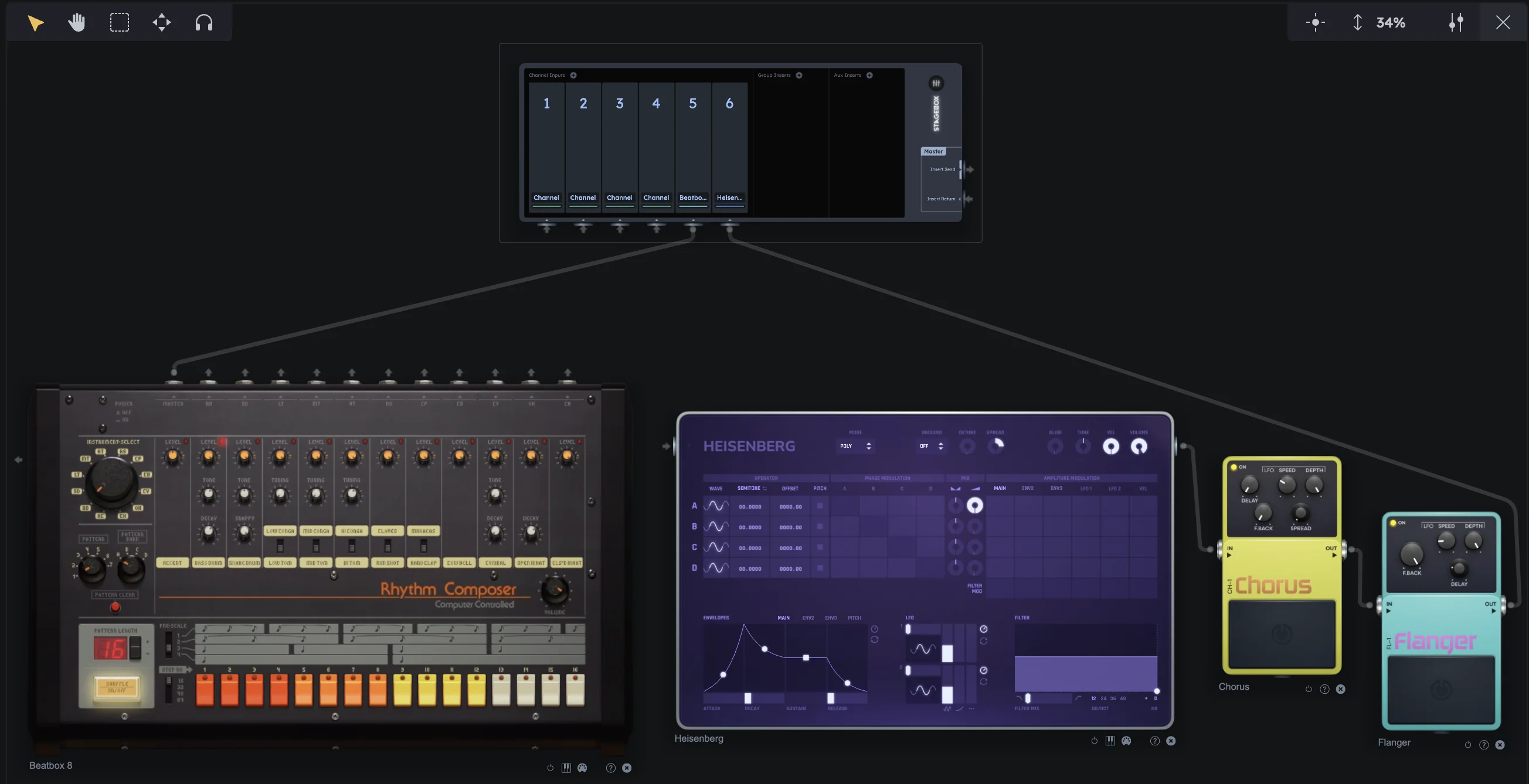Activate the marquee selection tool
The image size is (1529, 784).
pos(119,22)
